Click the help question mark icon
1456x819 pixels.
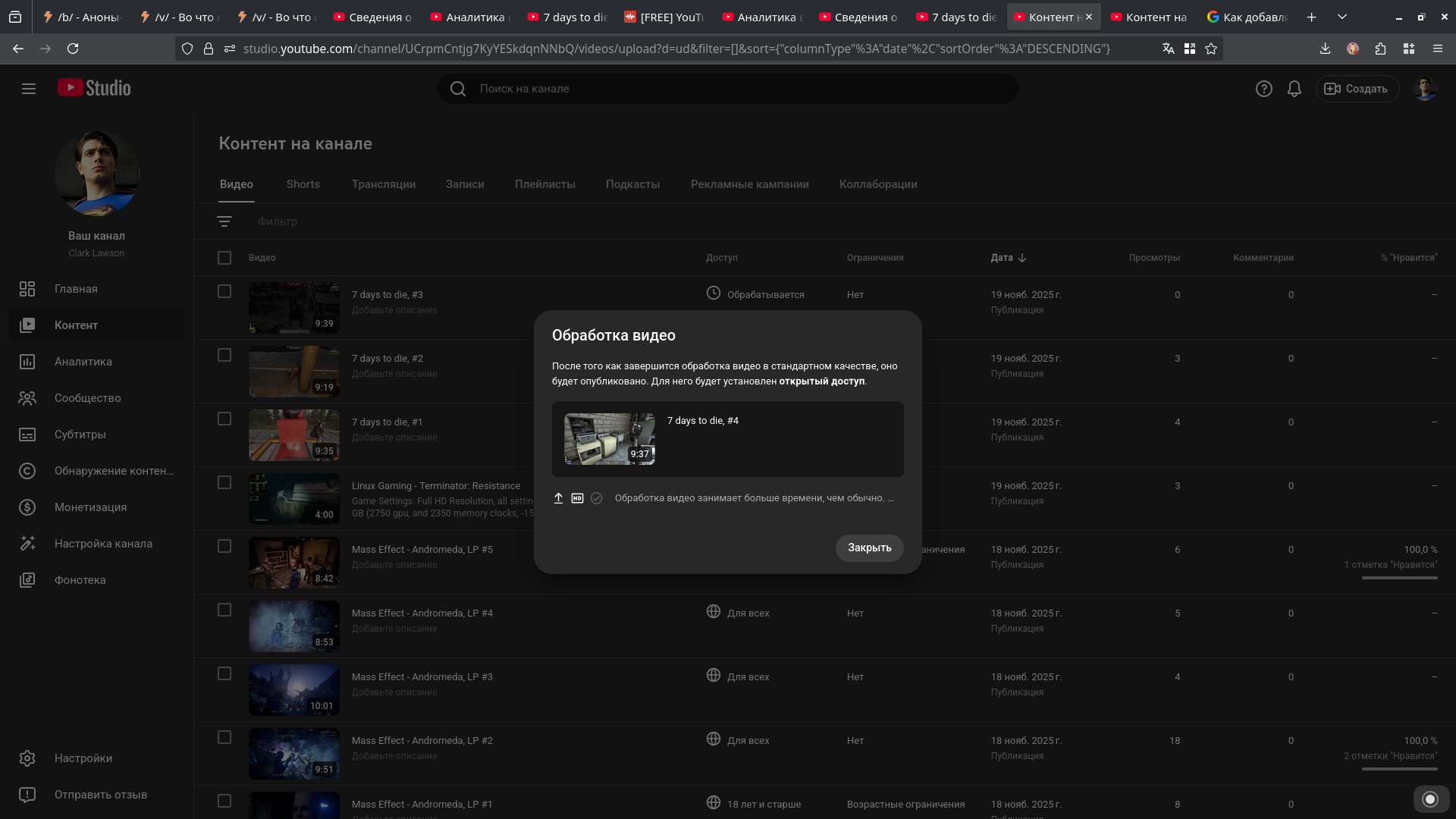click(x=1263, y=89)
